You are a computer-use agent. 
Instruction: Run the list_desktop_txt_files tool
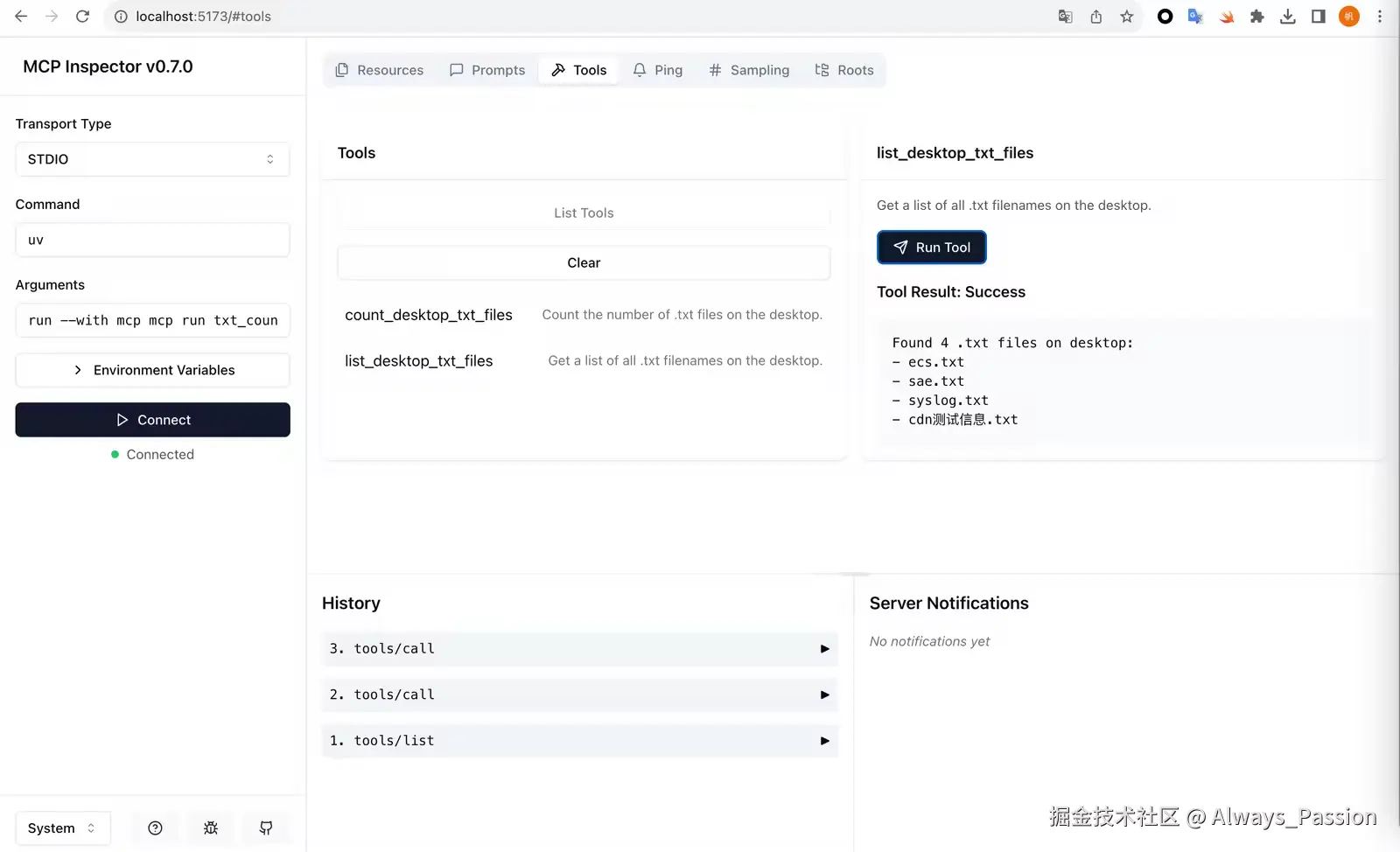932,248
